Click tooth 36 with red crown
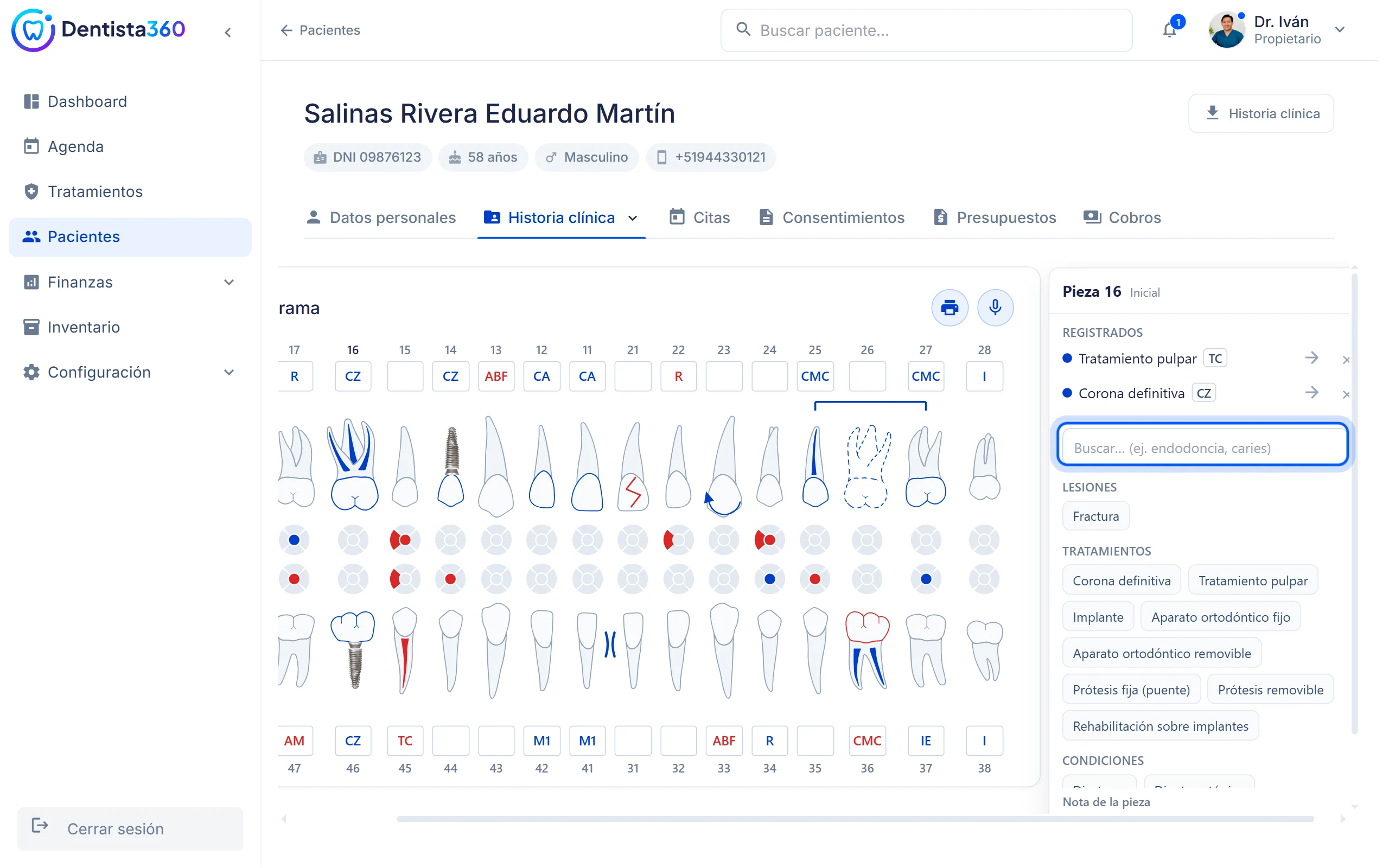1389x868 pixels. pyautogui.click(x=866, y=650)
